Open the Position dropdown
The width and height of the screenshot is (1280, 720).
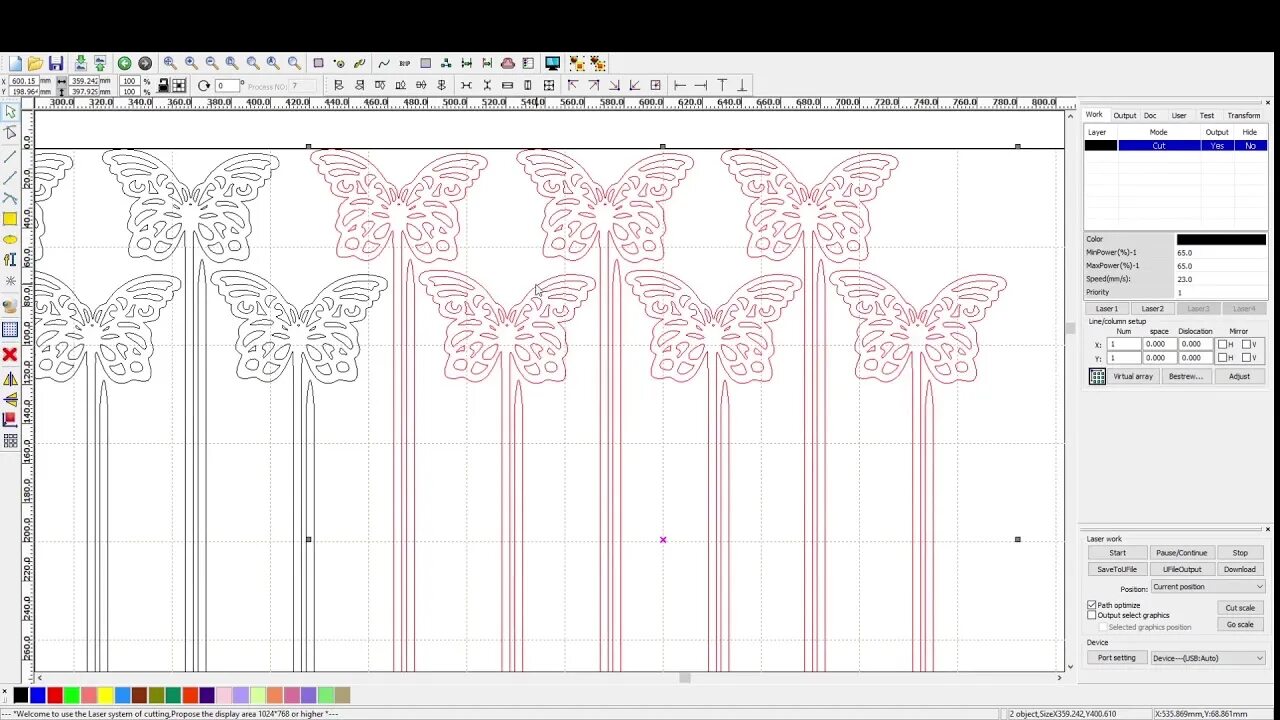pyautogui.click(x=1208, y=587)
